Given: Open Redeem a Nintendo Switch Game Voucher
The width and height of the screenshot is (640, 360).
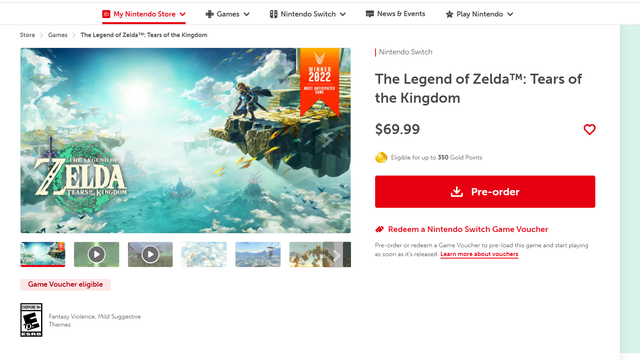Looking at the screenshot, I should coord(468,229).
